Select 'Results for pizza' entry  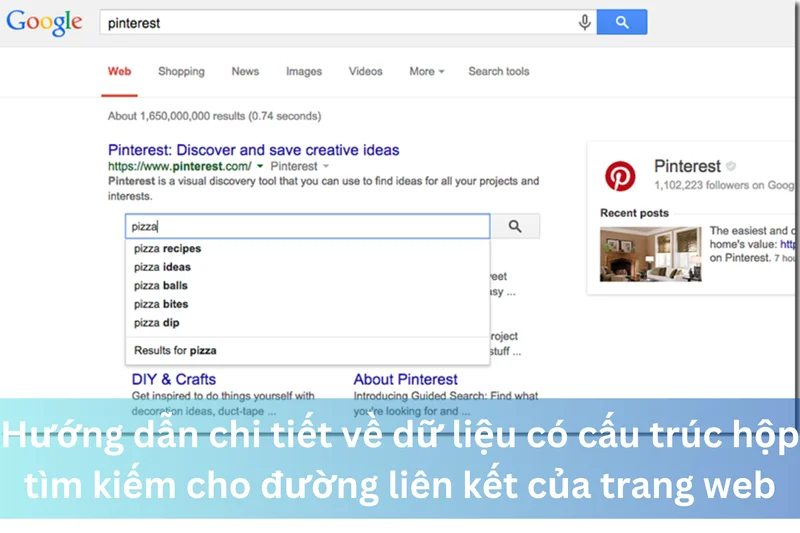308,350
